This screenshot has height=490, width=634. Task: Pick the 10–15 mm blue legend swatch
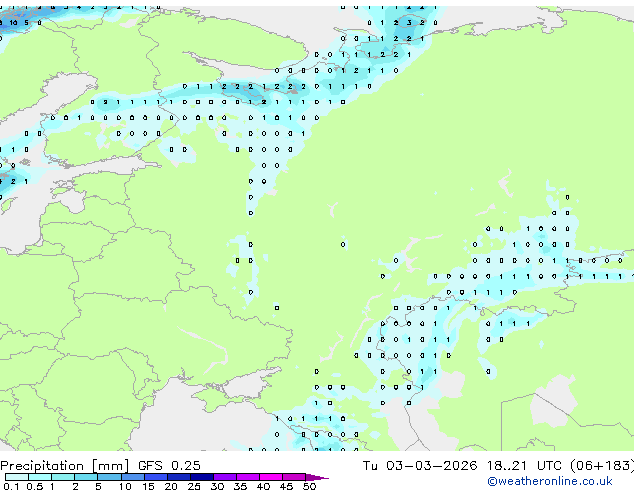pos(132,477)
